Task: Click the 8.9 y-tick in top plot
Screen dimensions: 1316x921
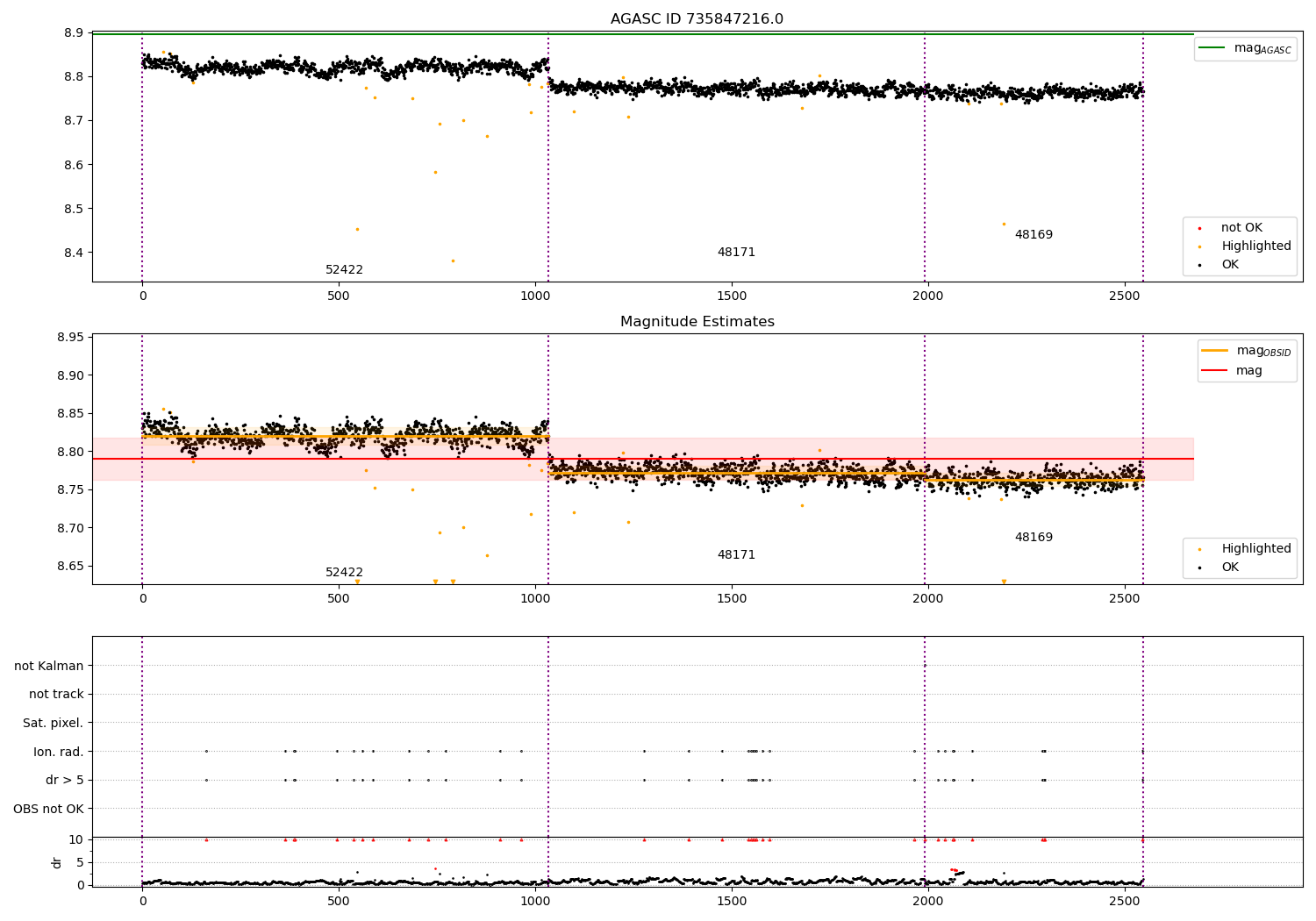Action: [75, 33]
